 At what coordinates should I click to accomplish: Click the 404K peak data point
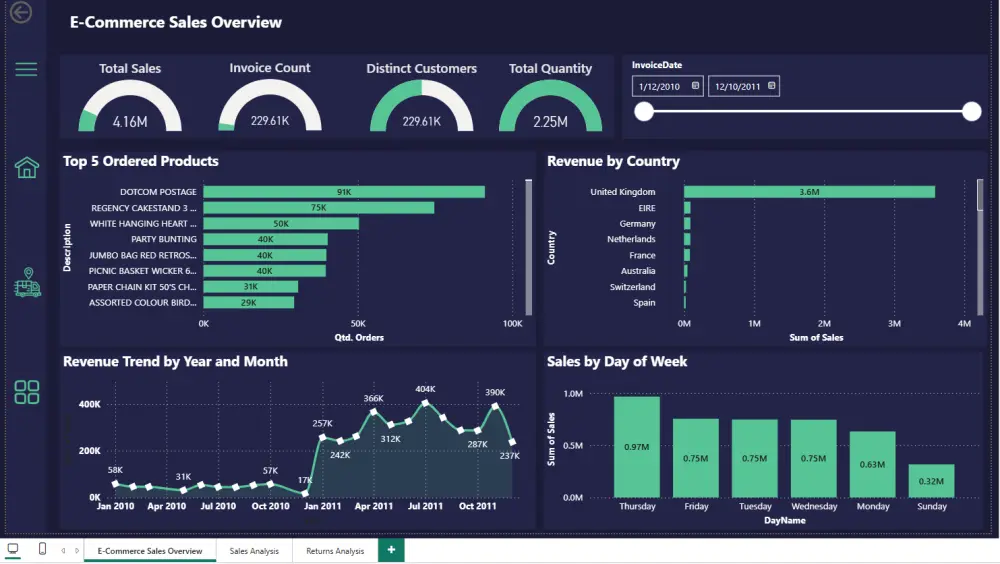click(x=425, y=403)
